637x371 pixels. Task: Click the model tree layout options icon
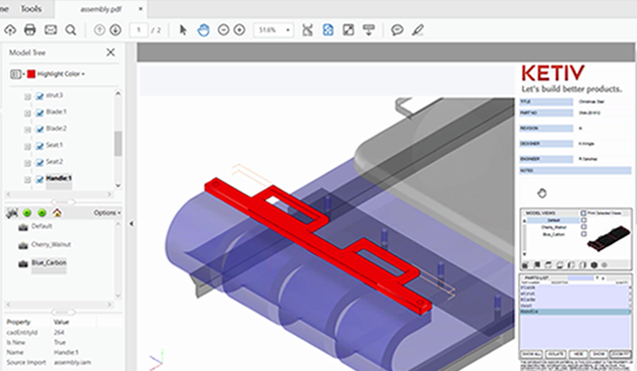(x=16, y=74)
